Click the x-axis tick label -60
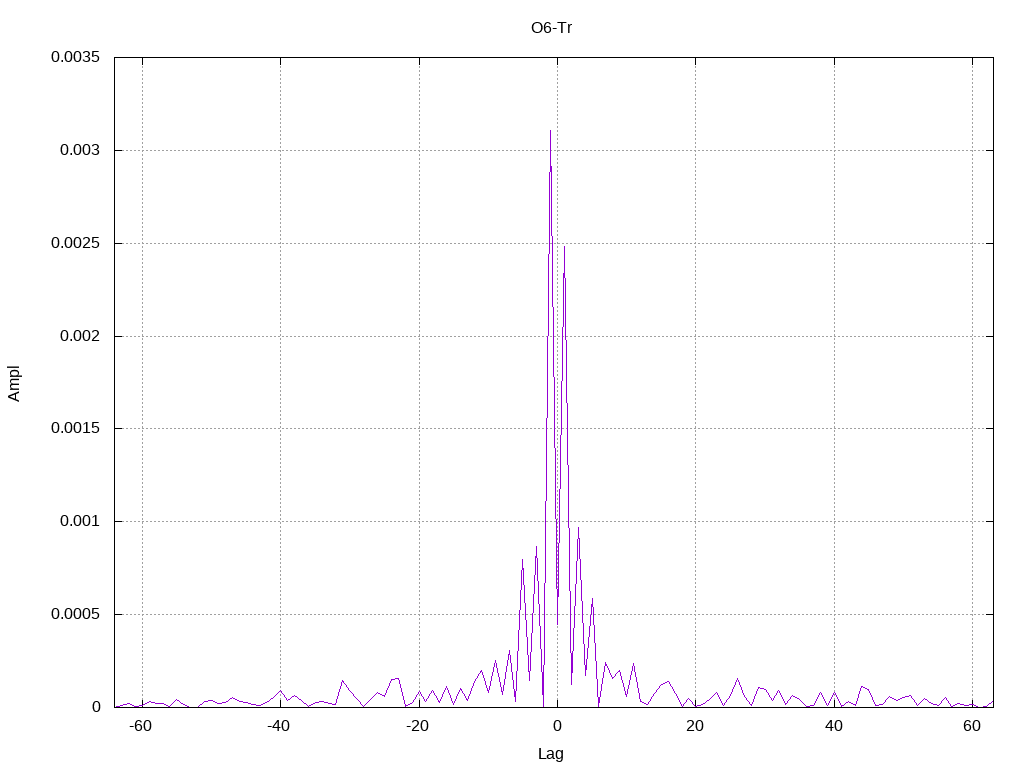1024x768 pixels. tap(140, 726)
